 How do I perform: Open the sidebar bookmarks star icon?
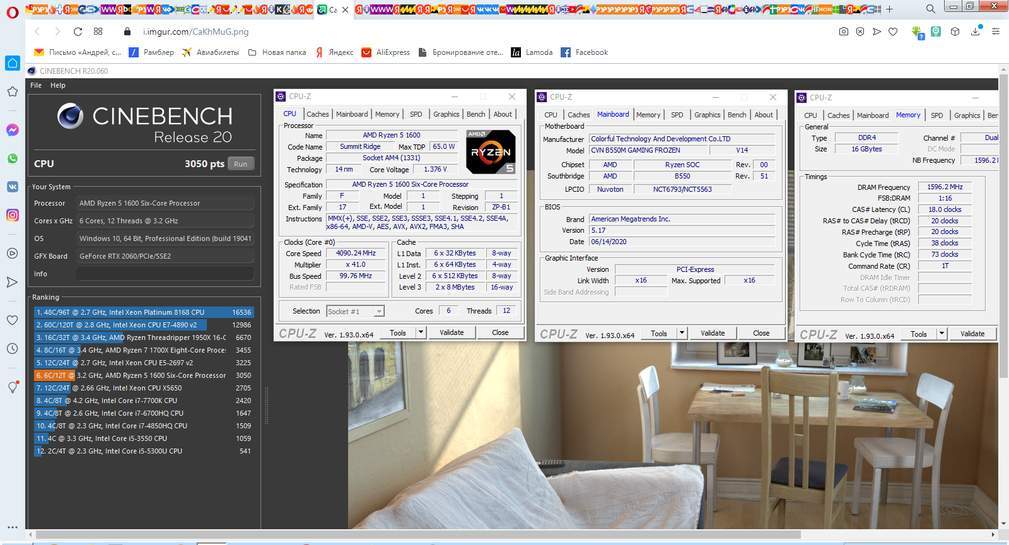pyautogui.click(x=12, y=92)
